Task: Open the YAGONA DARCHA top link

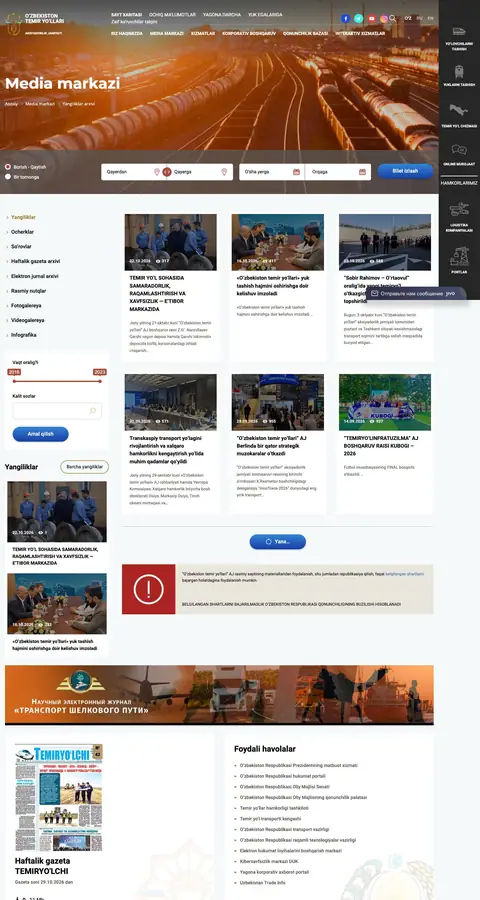Action: (x=222, y=15)
